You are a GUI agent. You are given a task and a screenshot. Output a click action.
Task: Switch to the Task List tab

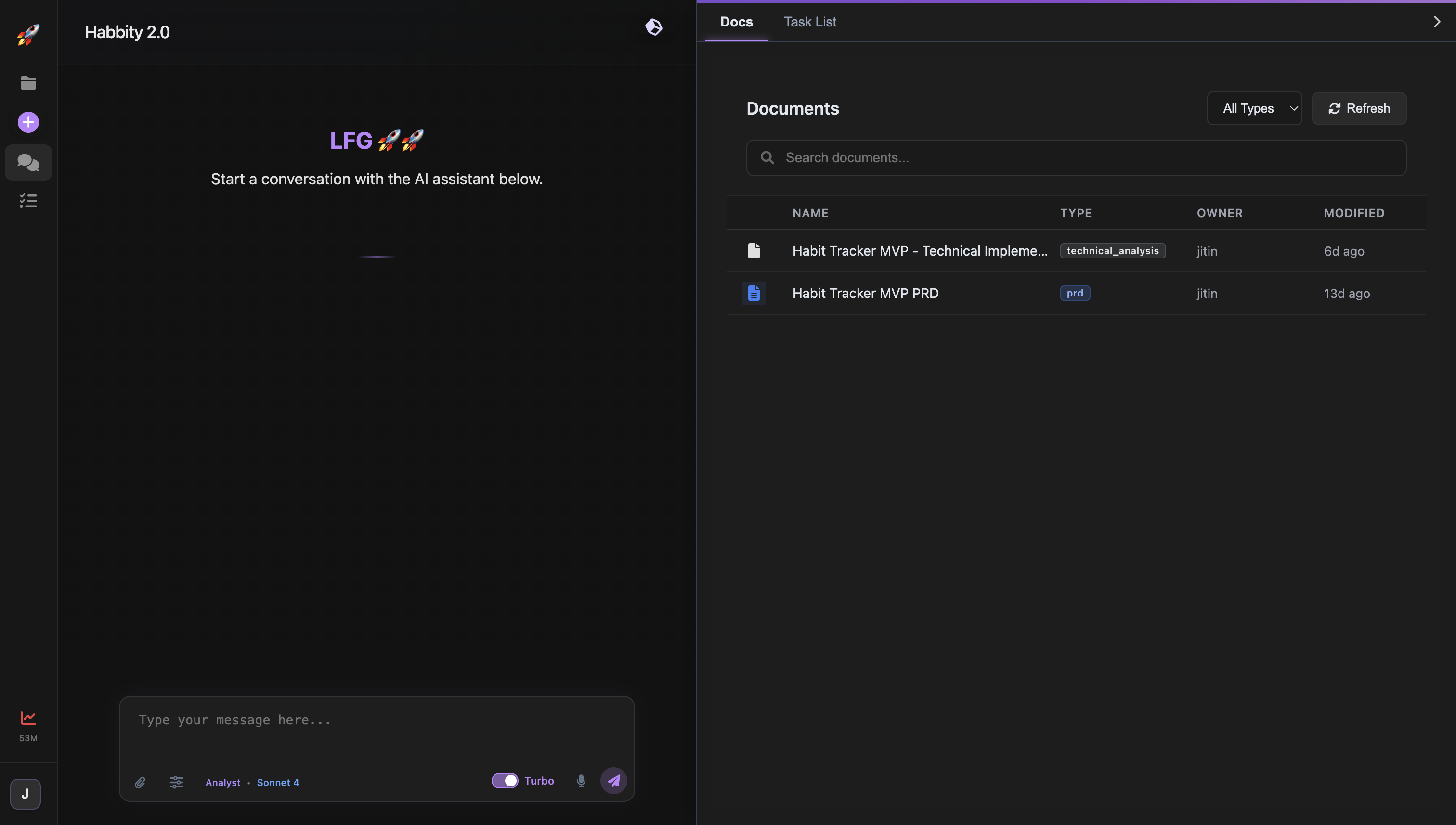pyautogui.click(x=810, y=22)
